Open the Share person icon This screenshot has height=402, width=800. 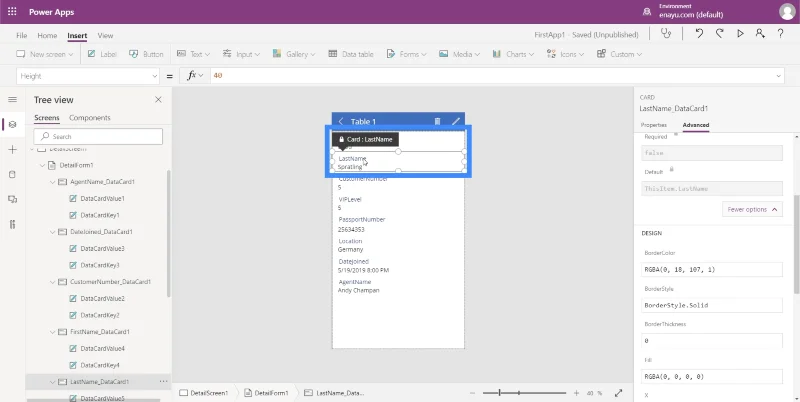(x=760, y=34)
